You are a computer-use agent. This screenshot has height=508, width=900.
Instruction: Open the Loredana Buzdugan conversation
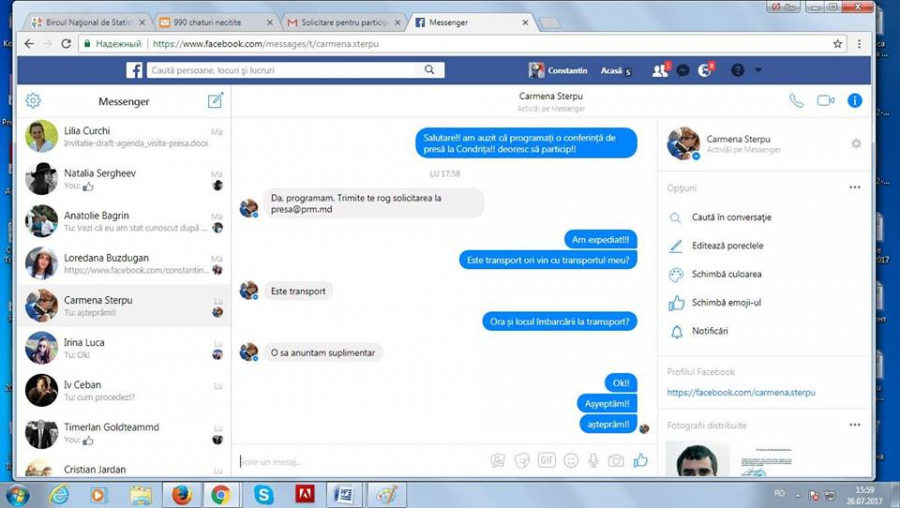coord(124,263)
